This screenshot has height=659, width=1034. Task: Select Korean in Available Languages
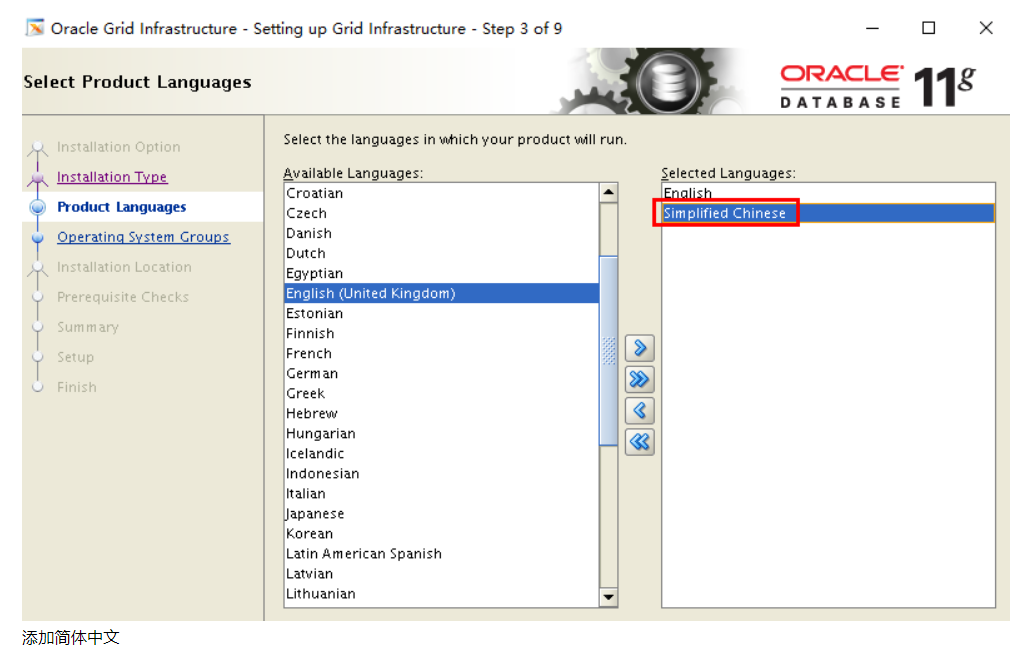(441, 534)
